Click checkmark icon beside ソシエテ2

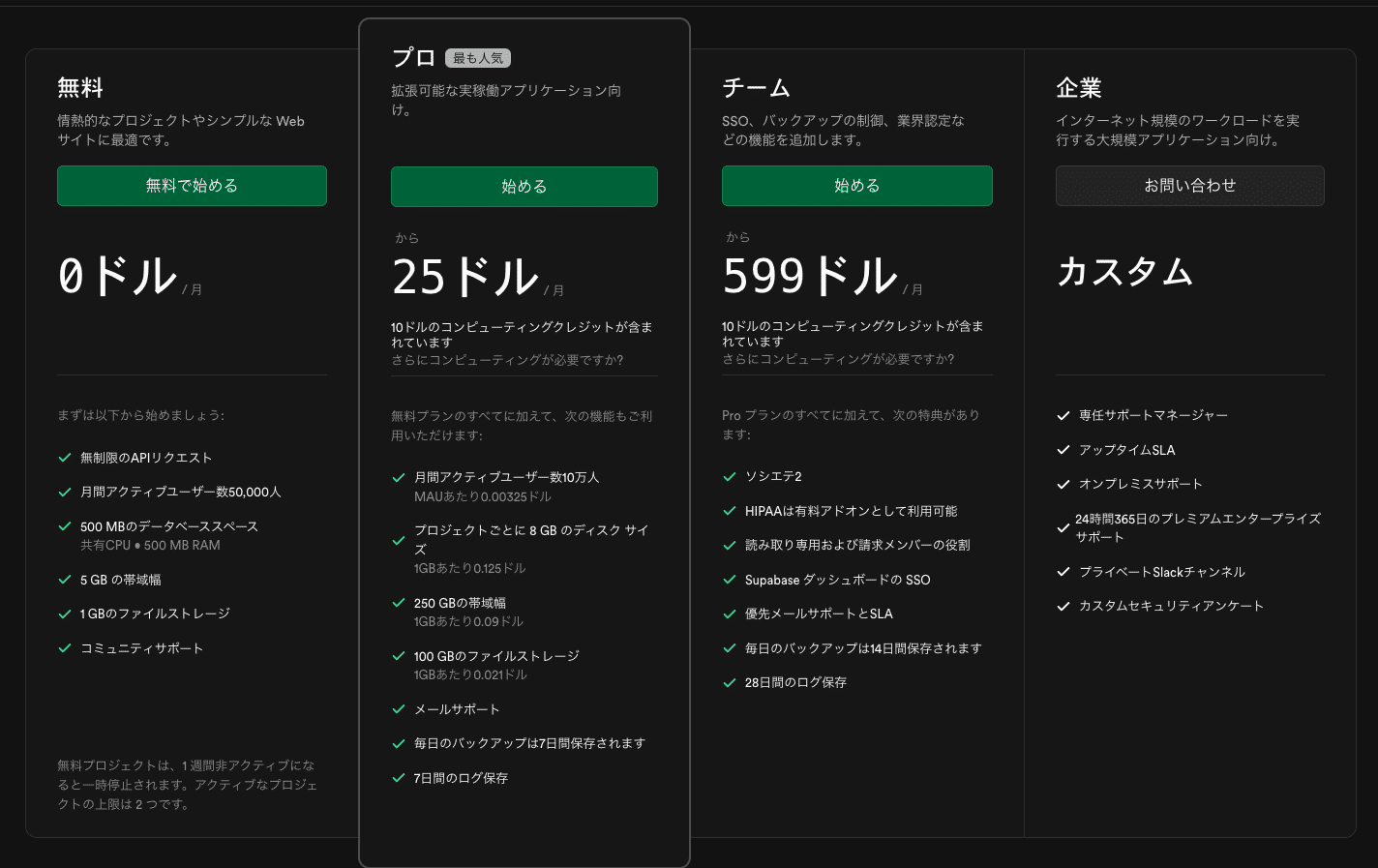click(x=730, y=476)
